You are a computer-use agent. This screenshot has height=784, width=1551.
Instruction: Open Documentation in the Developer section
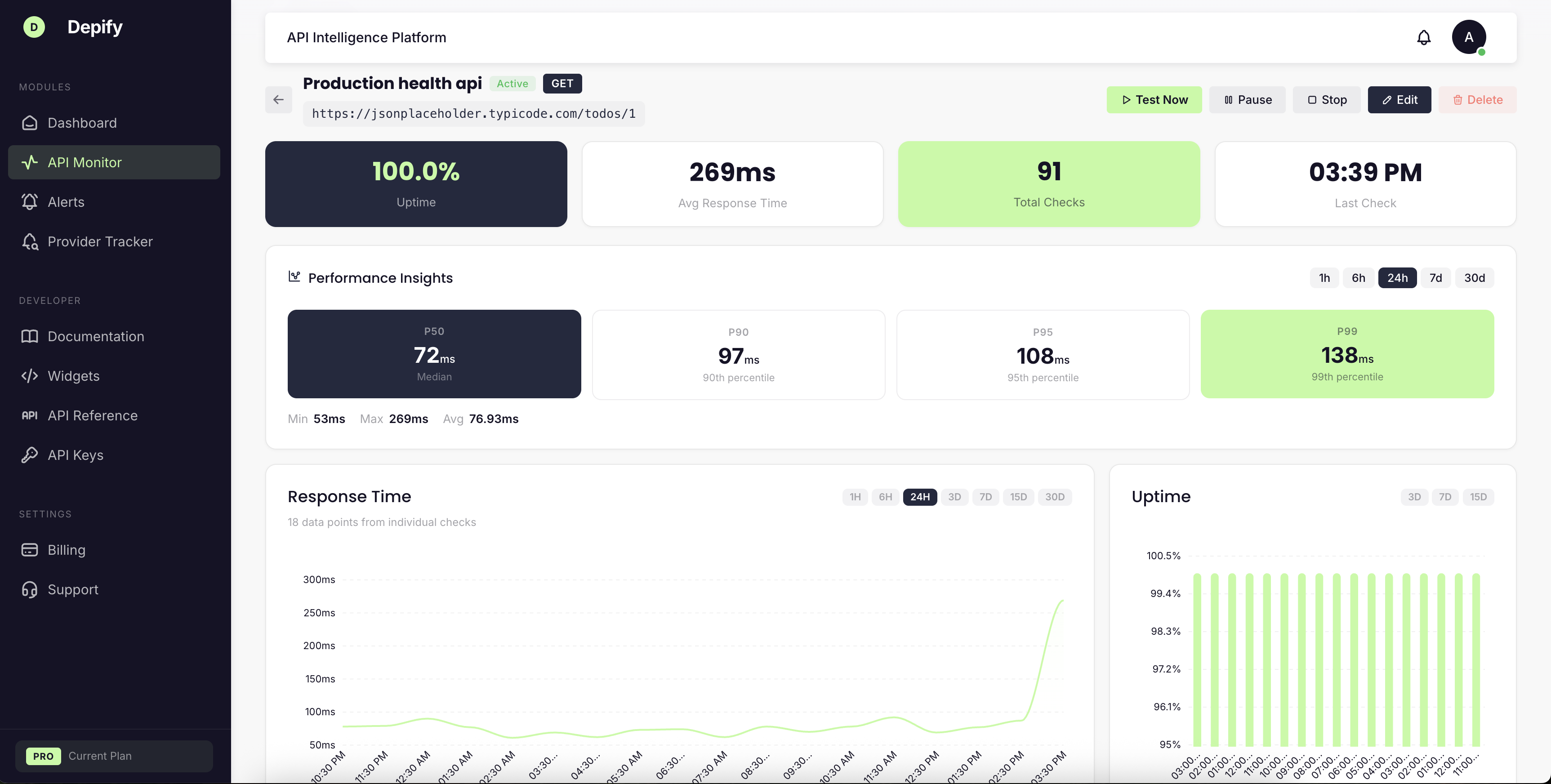click(x=95, y=336)
